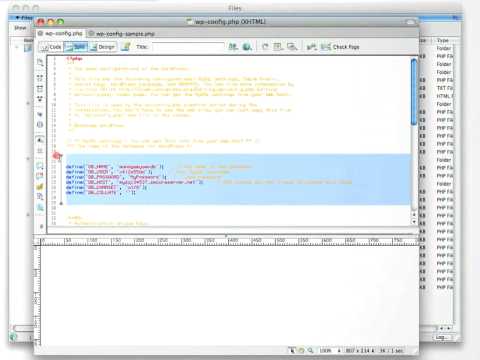This screenshot has height=360, width=480.
Task: Toggle the document window toolbar pill button
Action: pyautogui.click(x=410, y=22)
